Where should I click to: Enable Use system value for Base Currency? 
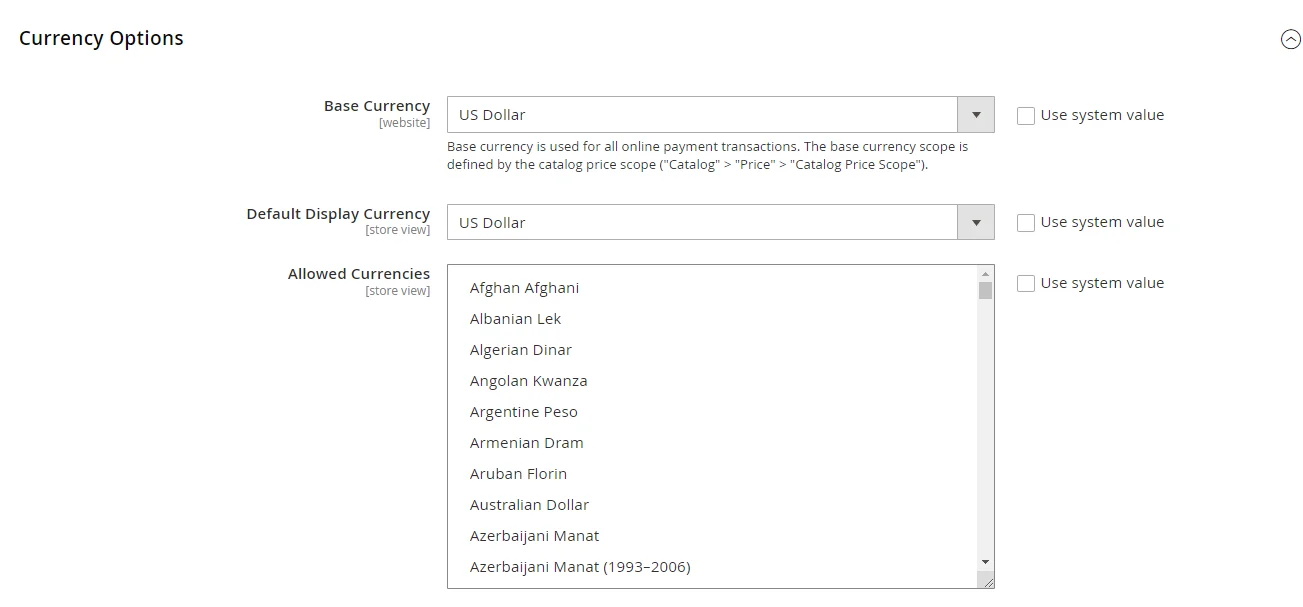1026,115
